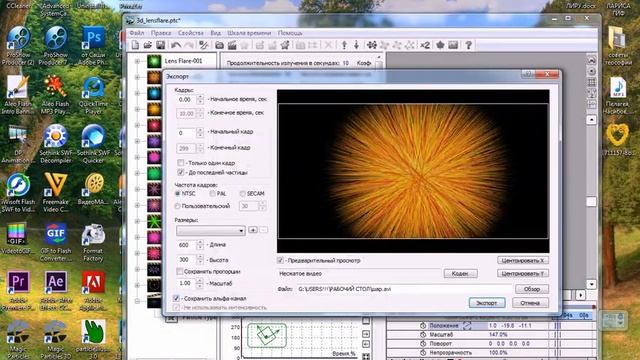Click the dark star shape toolbar icon
Viewport: 640px width, 360px height.
click(440, 45)
